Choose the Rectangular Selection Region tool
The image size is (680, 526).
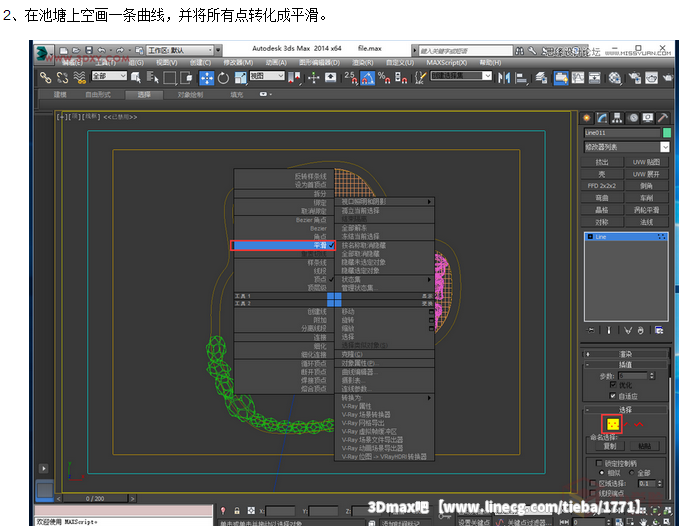(170, 78)
